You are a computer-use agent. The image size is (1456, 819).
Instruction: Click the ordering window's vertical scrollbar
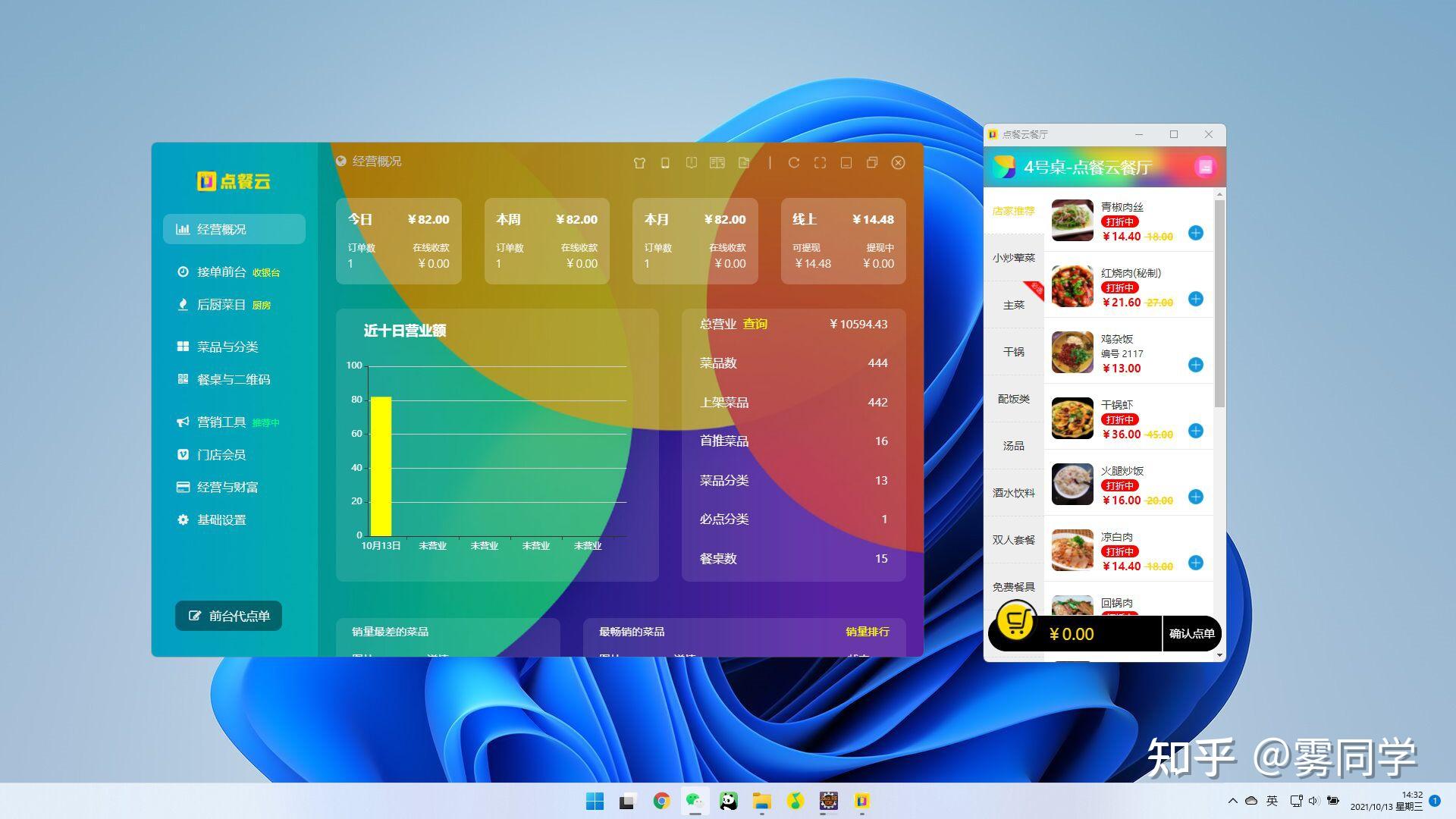(1219, 303)
